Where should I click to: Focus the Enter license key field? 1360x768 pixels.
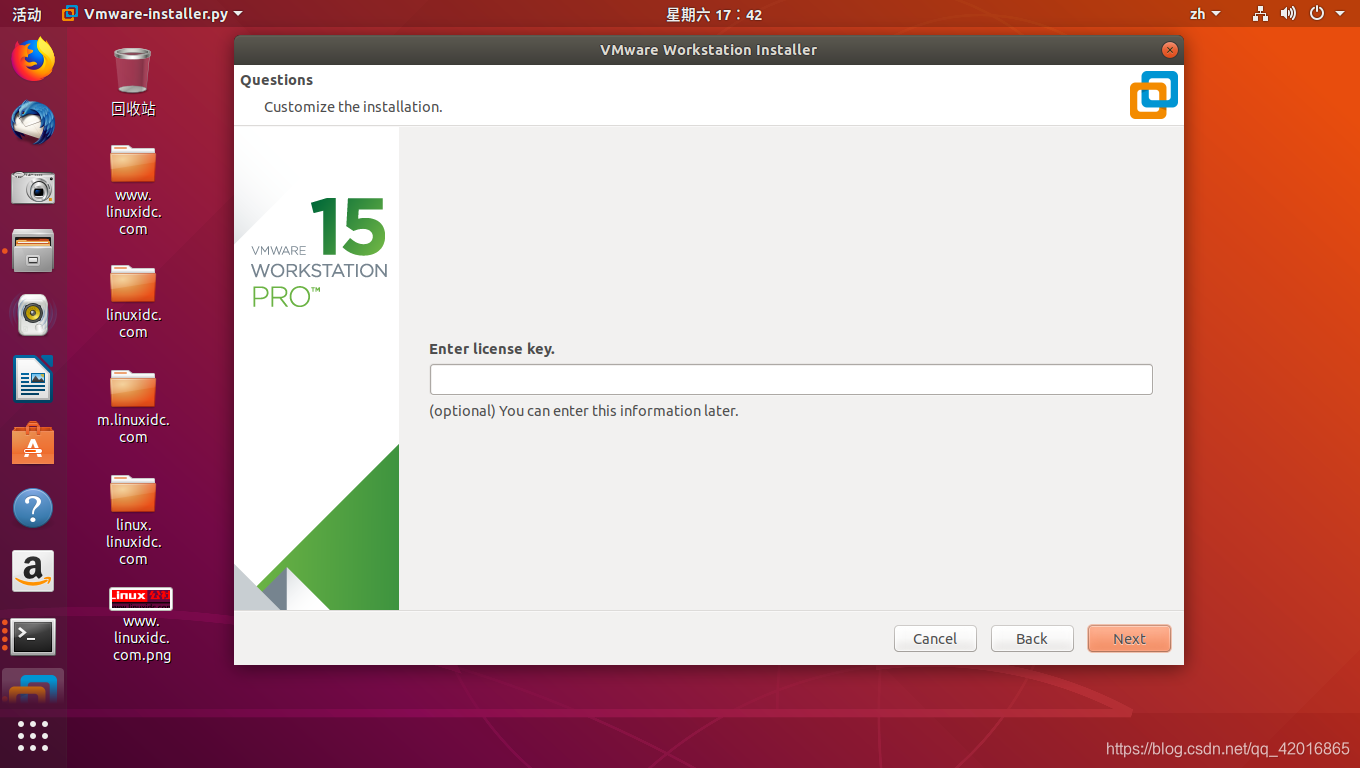pos(791,380)
